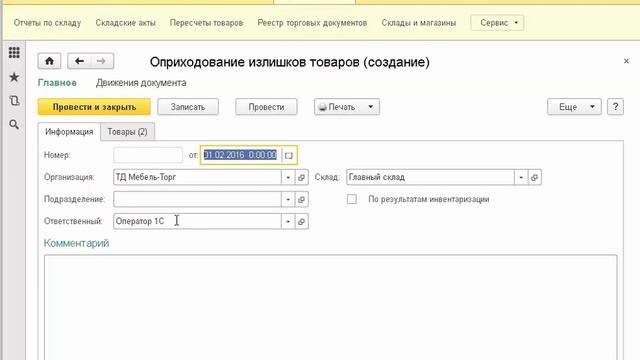Open Отчеты по складу menu item

[x=47, y=23]
